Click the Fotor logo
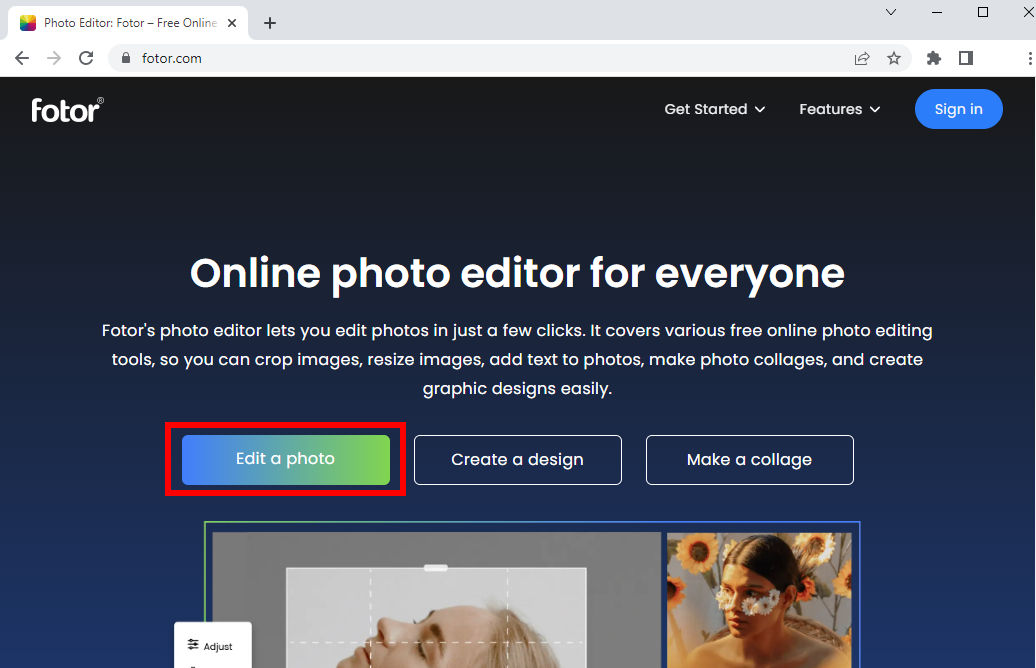 click(67, 110)
